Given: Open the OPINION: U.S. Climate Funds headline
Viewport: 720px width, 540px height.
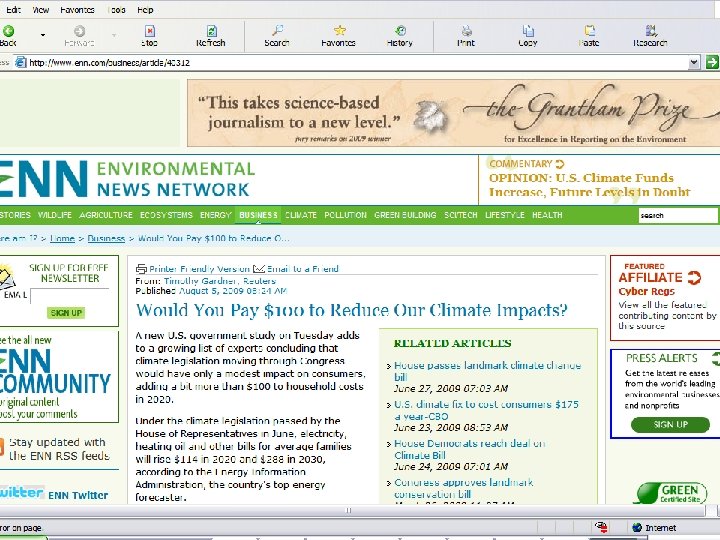Looking at the screenshot, I should click(589, 185).
